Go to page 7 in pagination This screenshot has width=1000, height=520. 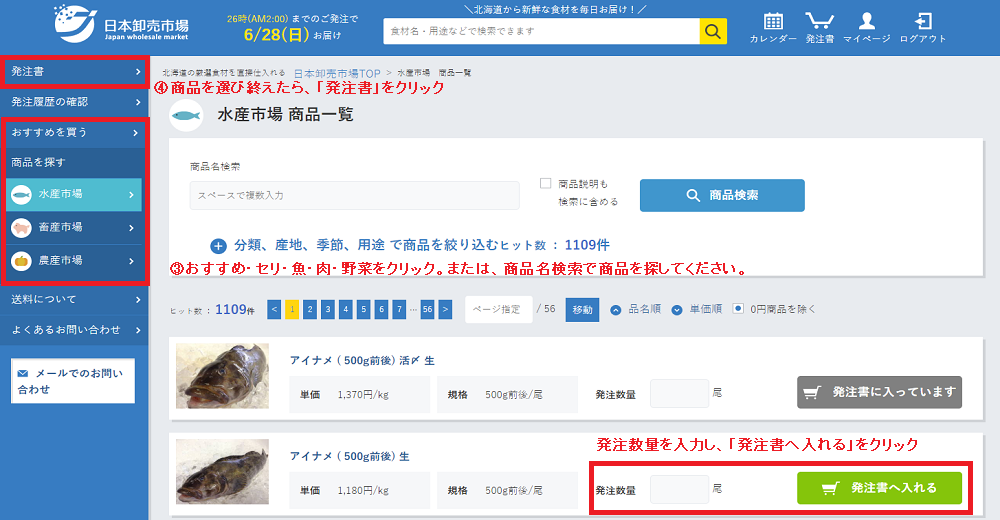click(x=399, y=309)
